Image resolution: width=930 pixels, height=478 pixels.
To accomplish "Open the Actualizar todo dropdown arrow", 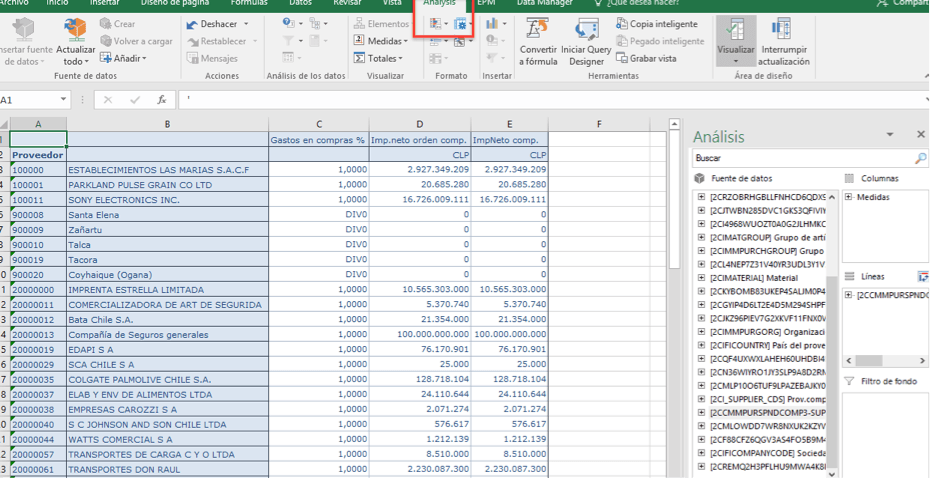I will tap(87, 62).
